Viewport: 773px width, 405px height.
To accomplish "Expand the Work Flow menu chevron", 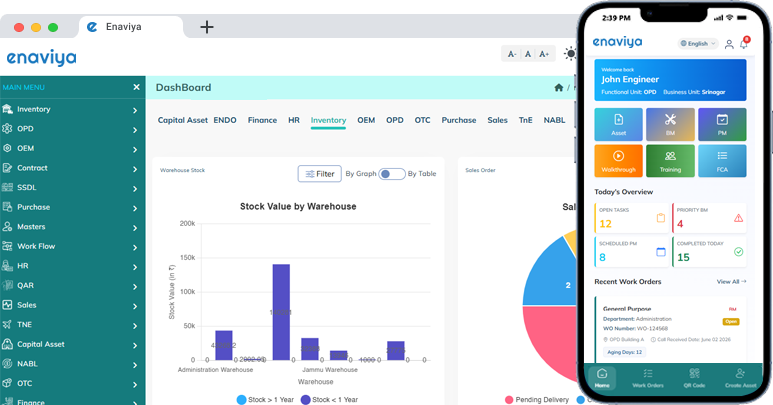I will (135, 247).
